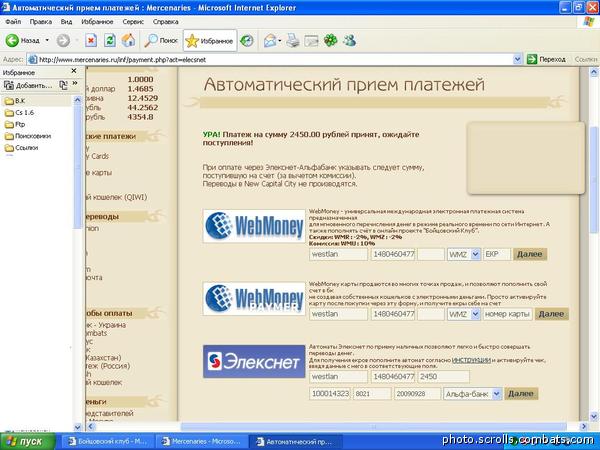
Task: Click the 20090928 date field
Action: (417, 394)
